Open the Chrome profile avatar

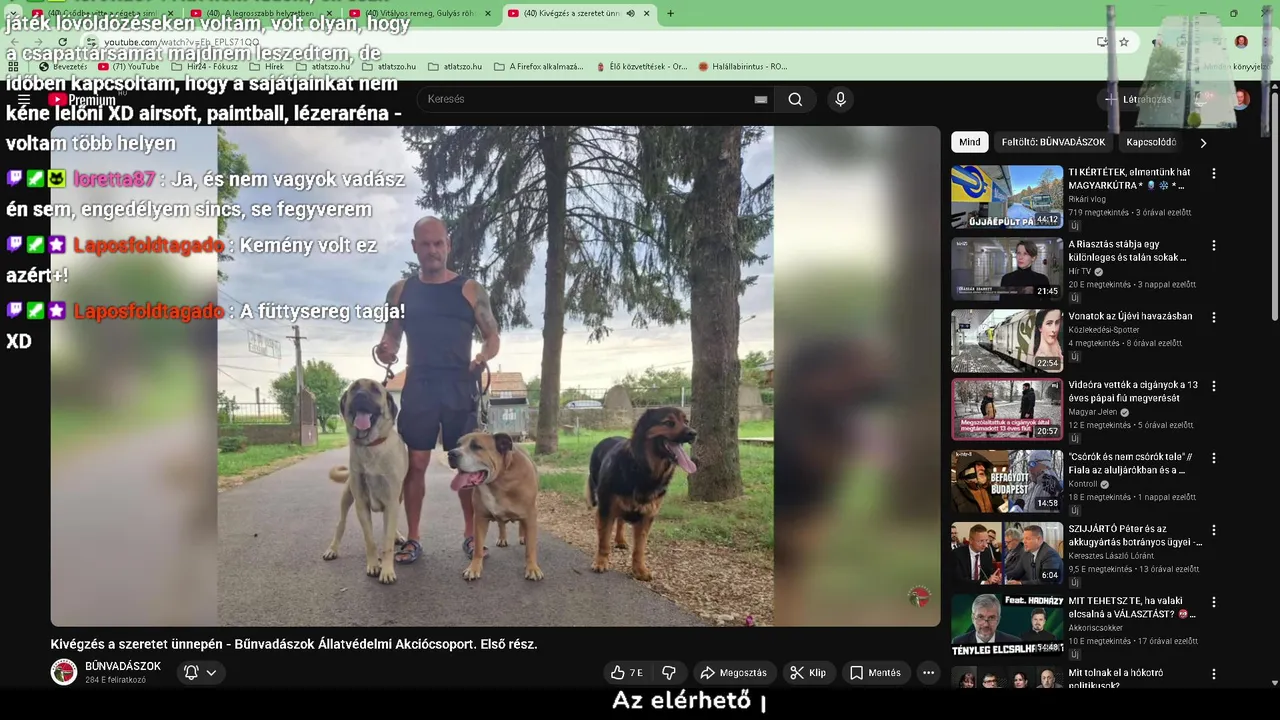click(x=1241, y=42)
